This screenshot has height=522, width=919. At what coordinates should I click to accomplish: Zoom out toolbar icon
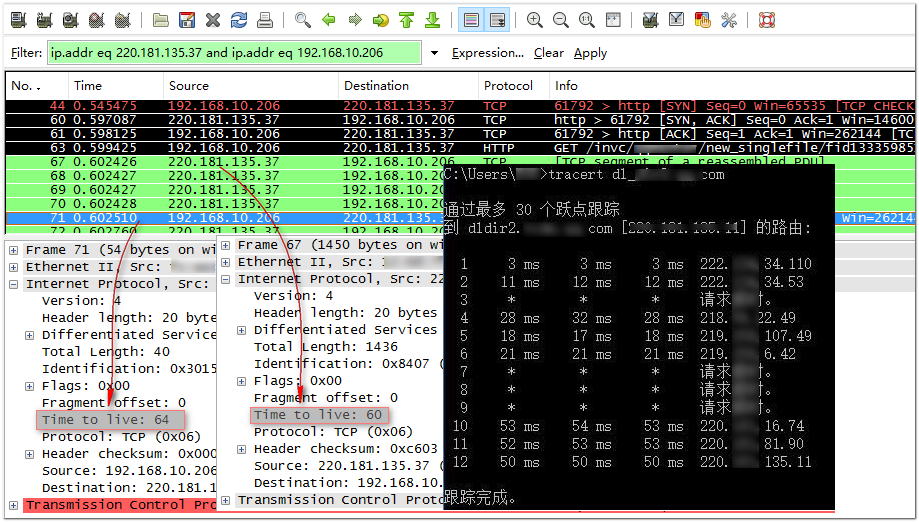[560, 21]
